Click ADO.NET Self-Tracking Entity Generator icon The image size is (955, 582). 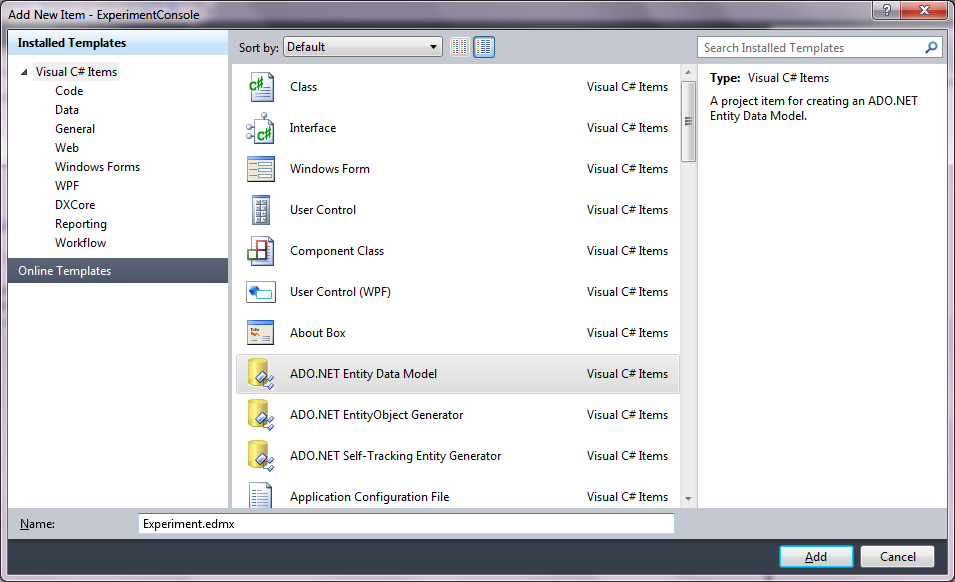pos(261,456)
